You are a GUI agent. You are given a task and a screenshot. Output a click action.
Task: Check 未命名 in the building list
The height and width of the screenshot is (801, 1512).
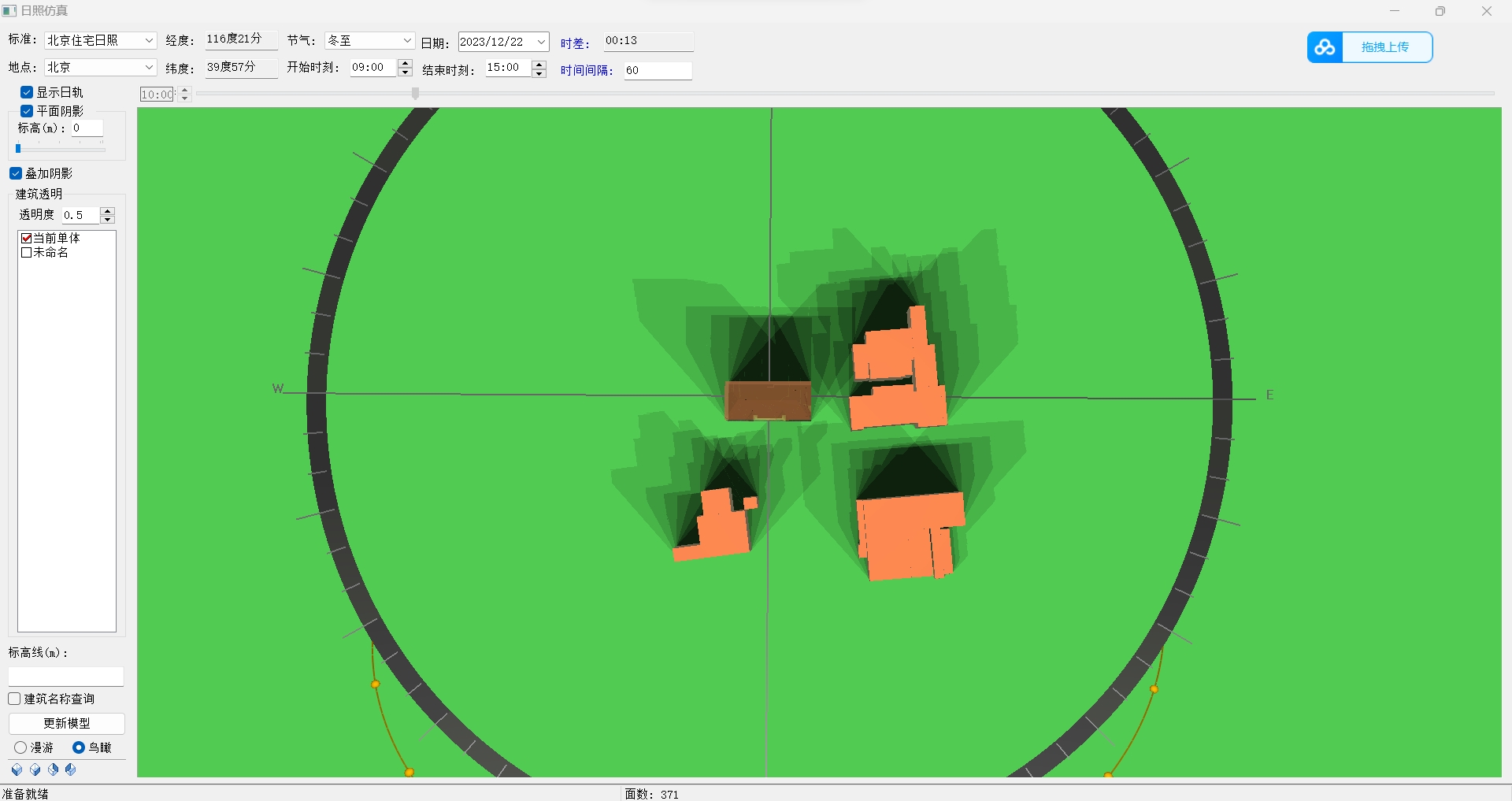pyautogui.click(x=26, y=252)
